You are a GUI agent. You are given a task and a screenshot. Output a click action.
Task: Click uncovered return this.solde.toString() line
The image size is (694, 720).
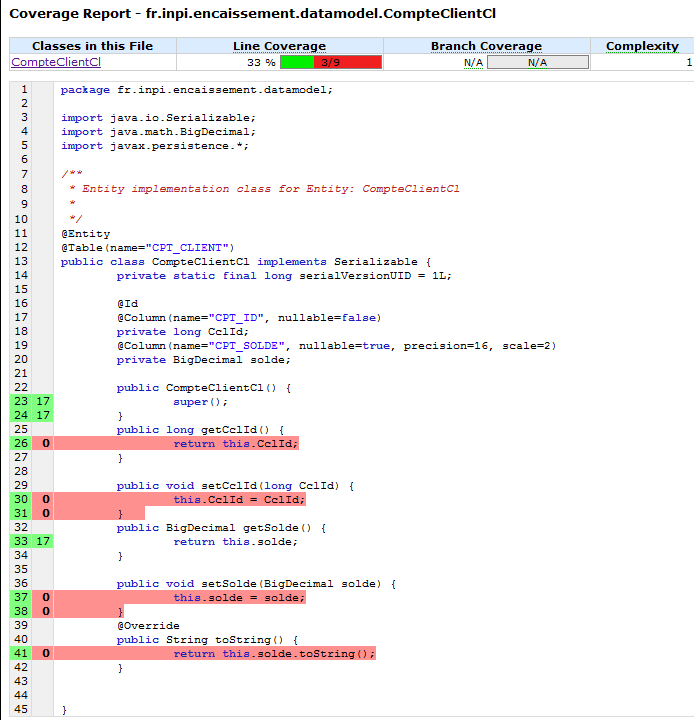point(274,654)
